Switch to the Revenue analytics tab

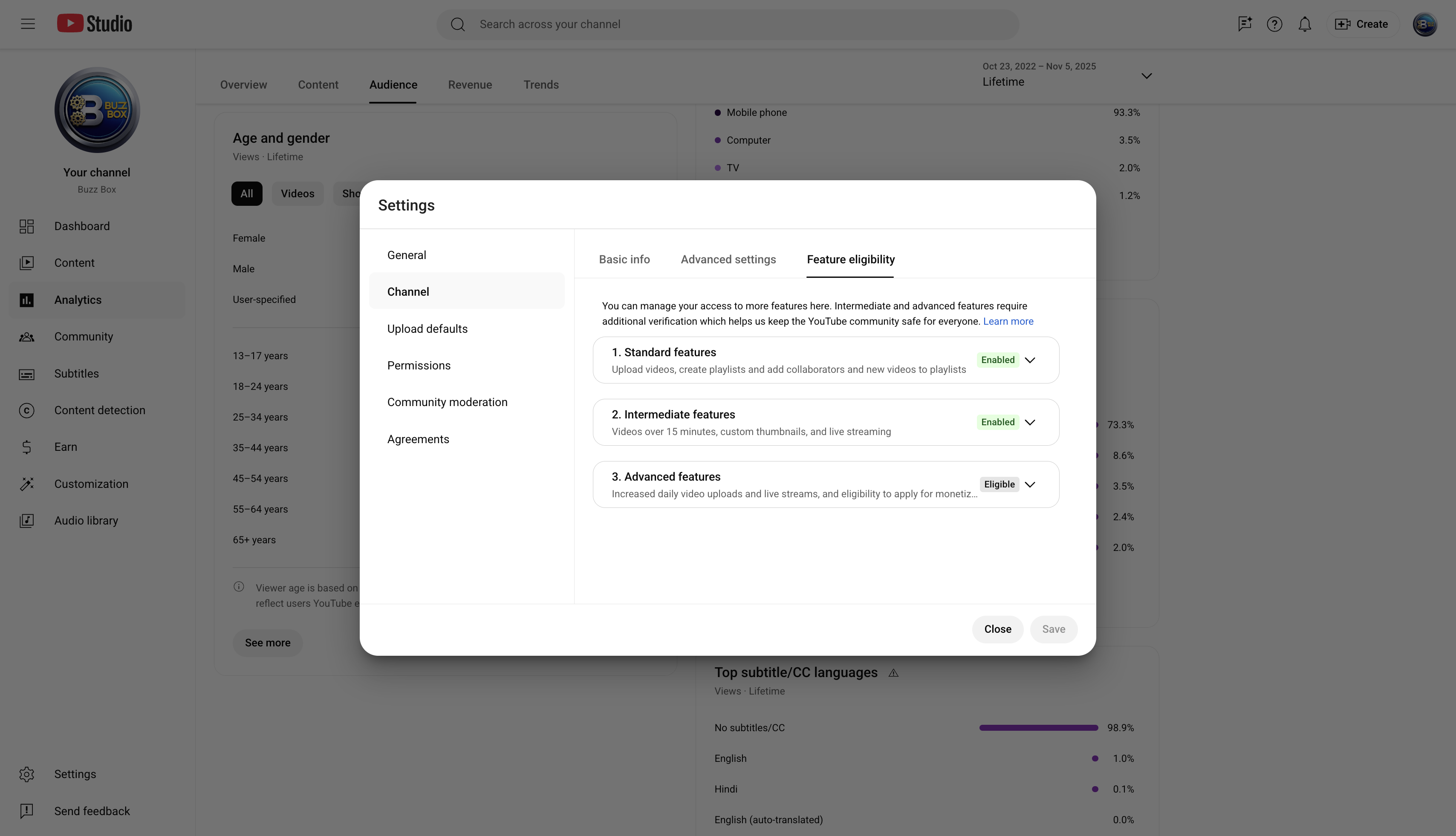pos(470,85)
